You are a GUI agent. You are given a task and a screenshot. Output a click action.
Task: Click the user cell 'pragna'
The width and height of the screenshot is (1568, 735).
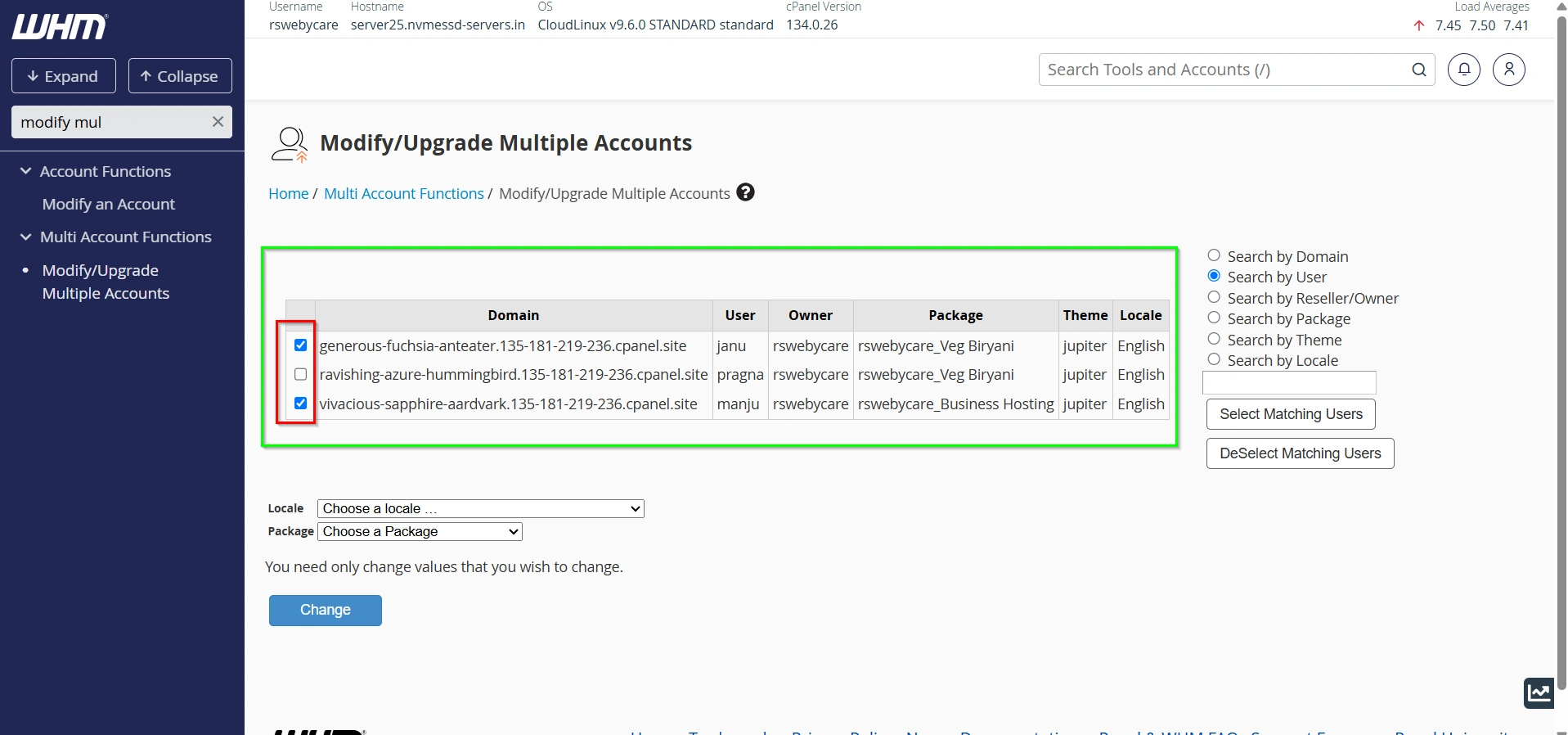point(740,374)
